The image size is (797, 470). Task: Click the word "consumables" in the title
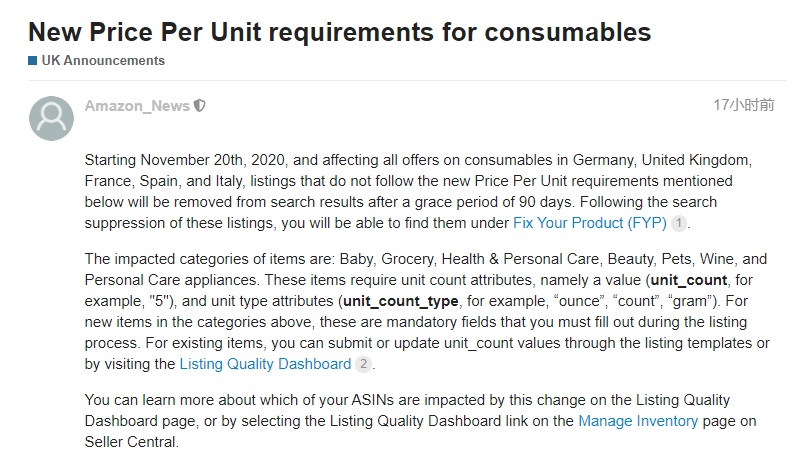point(568,32)
